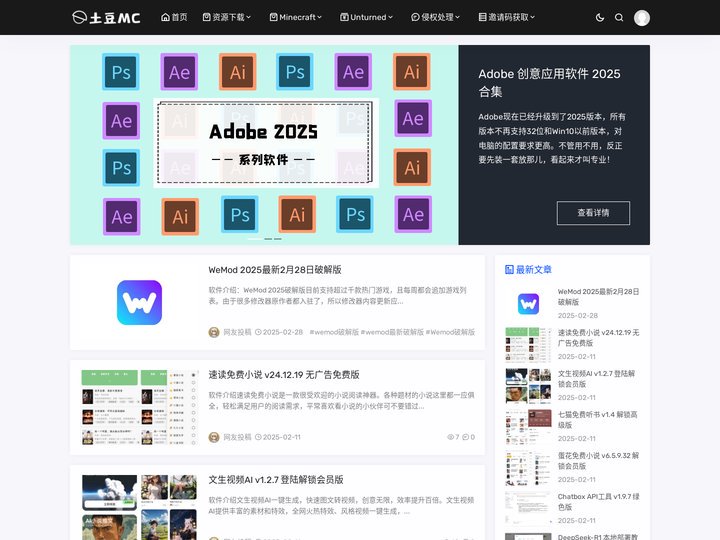Click 网友投稿 author avatar on 速读免费小说 post
720x540 pixels.
click(214, 437)
